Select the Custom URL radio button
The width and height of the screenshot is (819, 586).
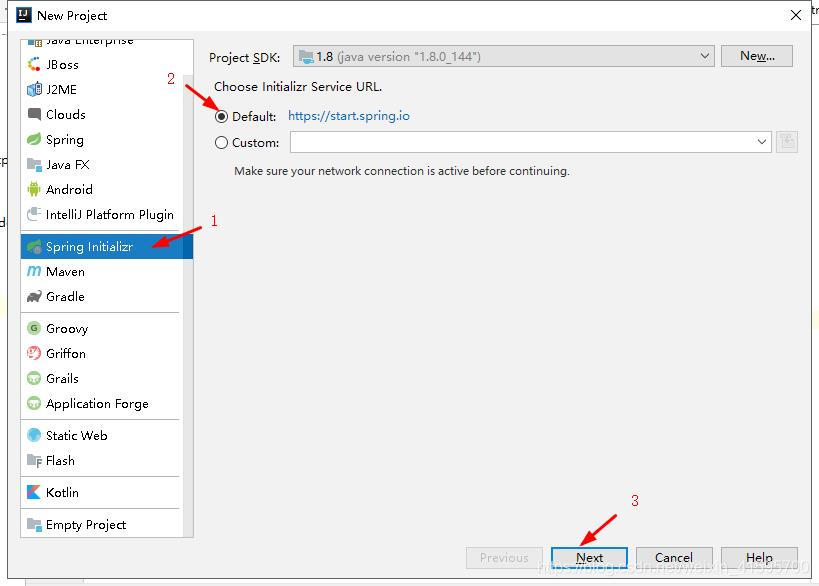[x=221, y=142]
